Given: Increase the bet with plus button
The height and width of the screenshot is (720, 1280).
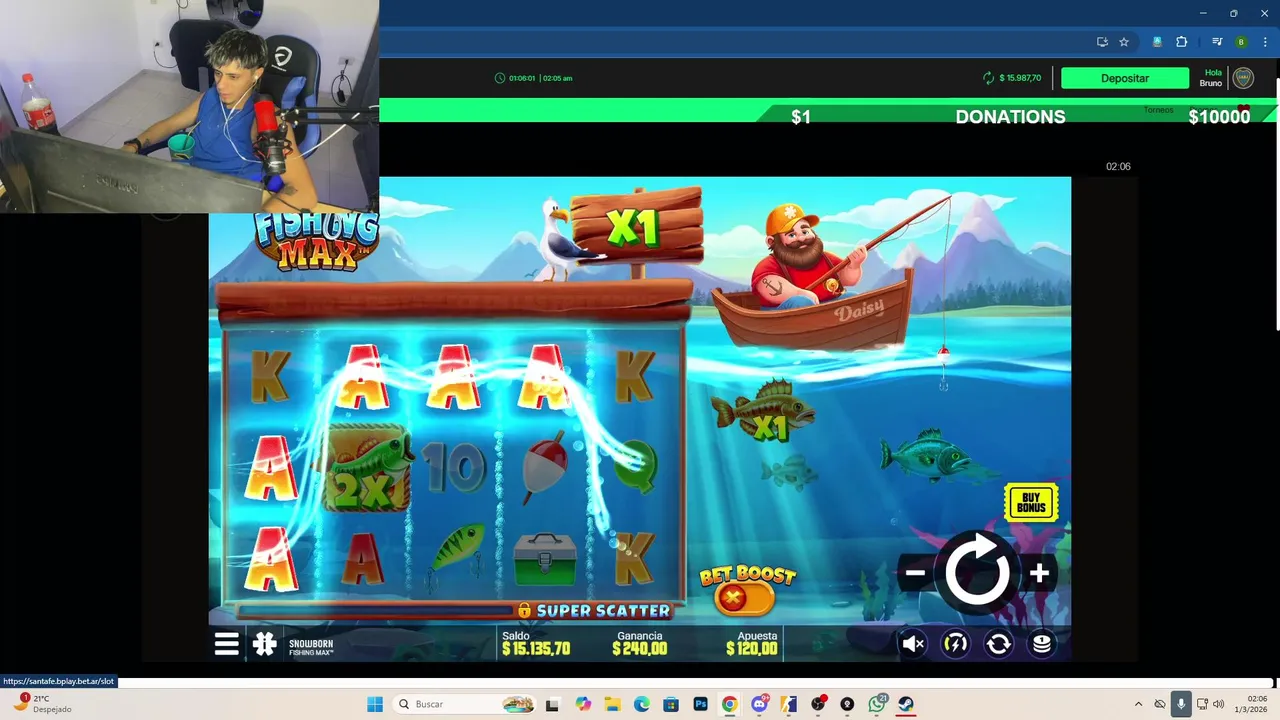Looking at the screenshot, I should (1039, 573).
